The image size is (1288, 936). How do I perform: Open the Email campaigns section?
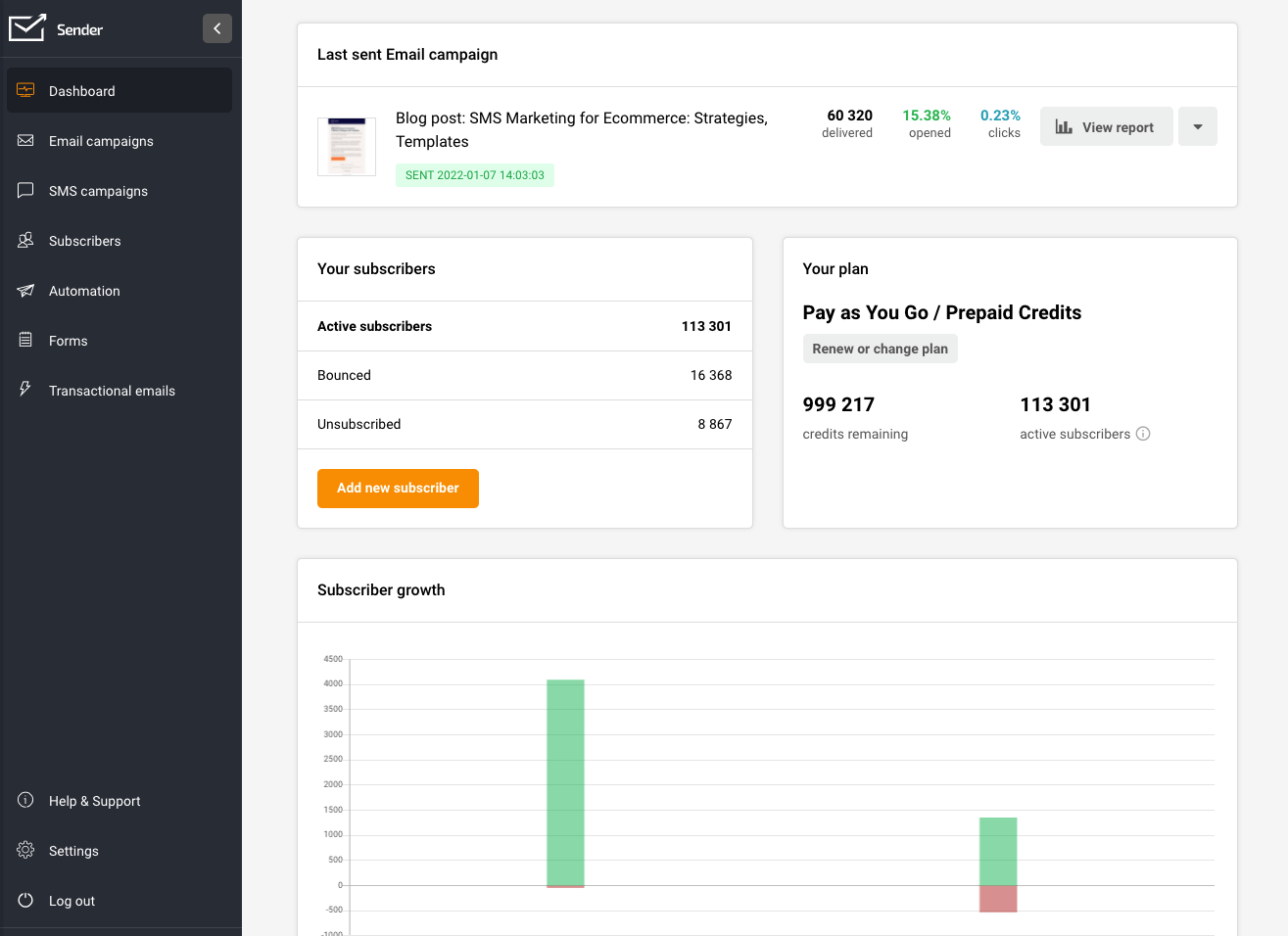101,140
